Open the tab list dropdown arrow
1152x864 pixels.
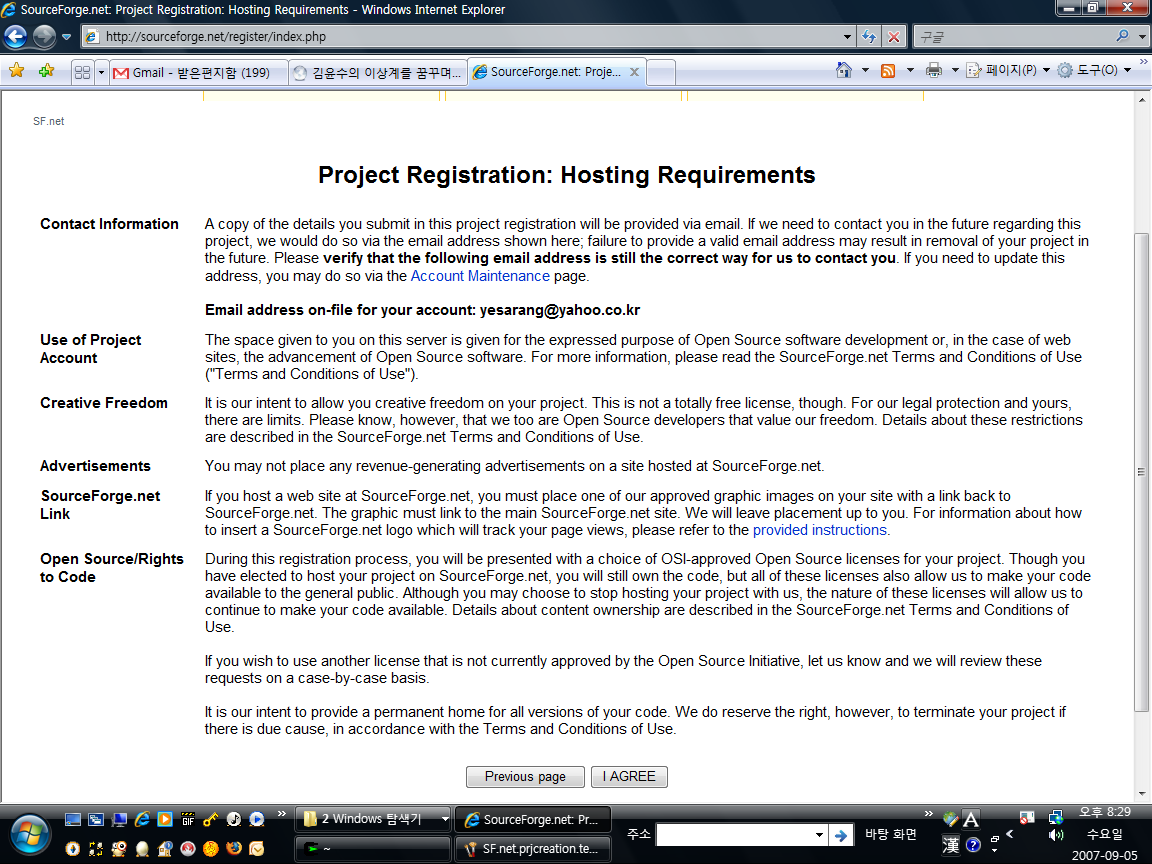[101, 72]
